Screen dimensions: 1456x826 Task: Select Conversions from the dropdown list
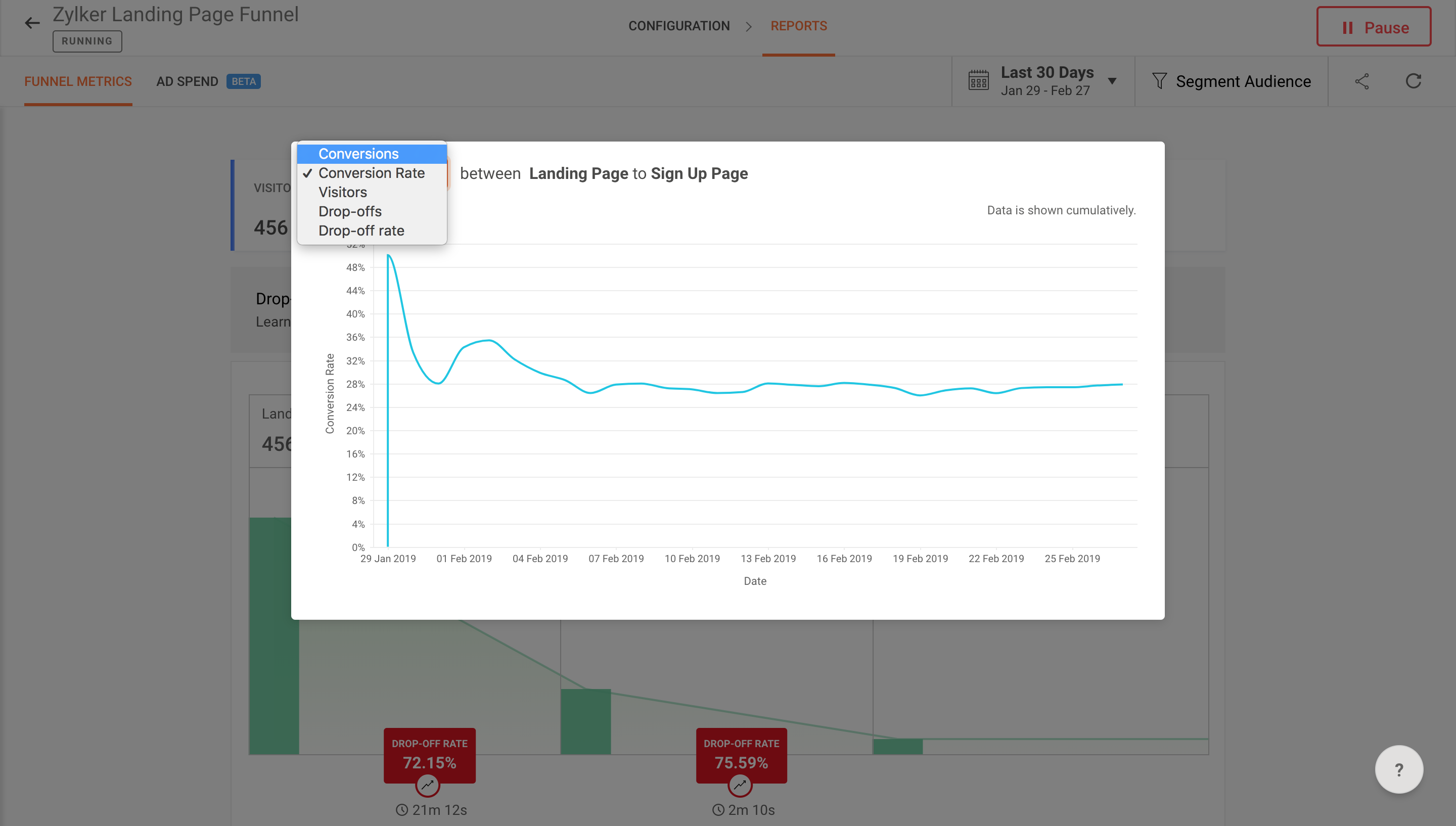tap(358, 154)
